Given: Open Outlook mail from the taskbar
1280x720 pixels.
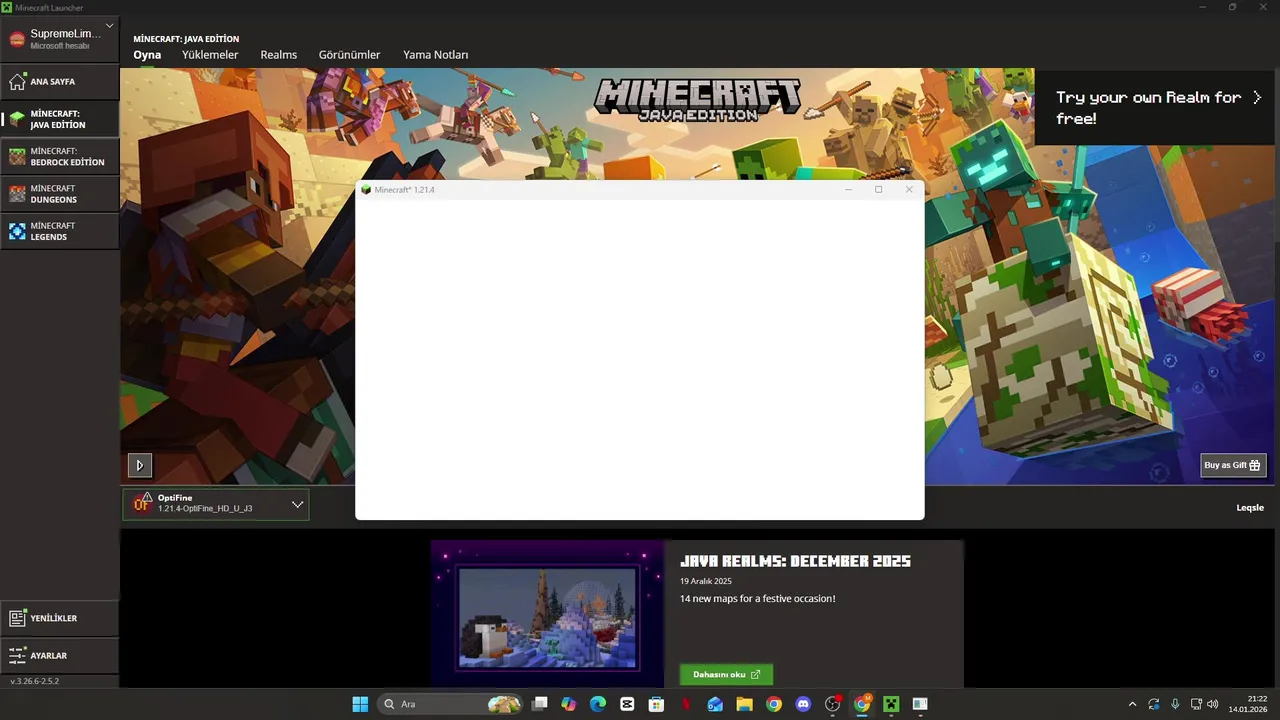Looking at the screenshot, I should coord(715,704).
